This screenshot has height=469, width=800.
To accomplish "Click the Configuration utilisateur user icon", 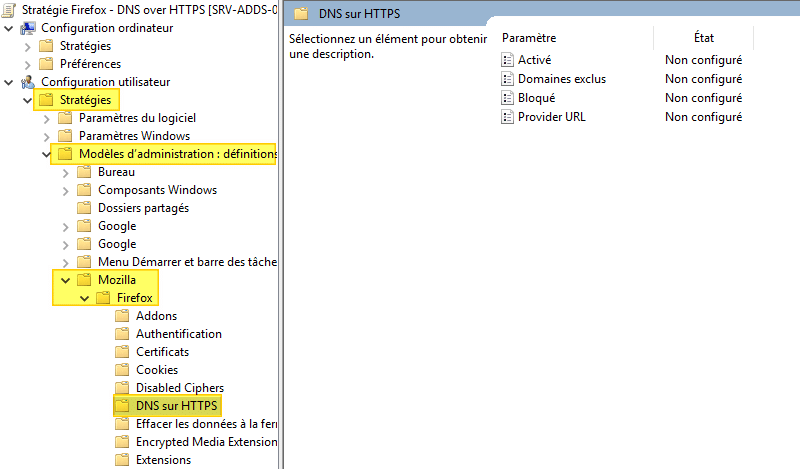I will coord(28,82).
